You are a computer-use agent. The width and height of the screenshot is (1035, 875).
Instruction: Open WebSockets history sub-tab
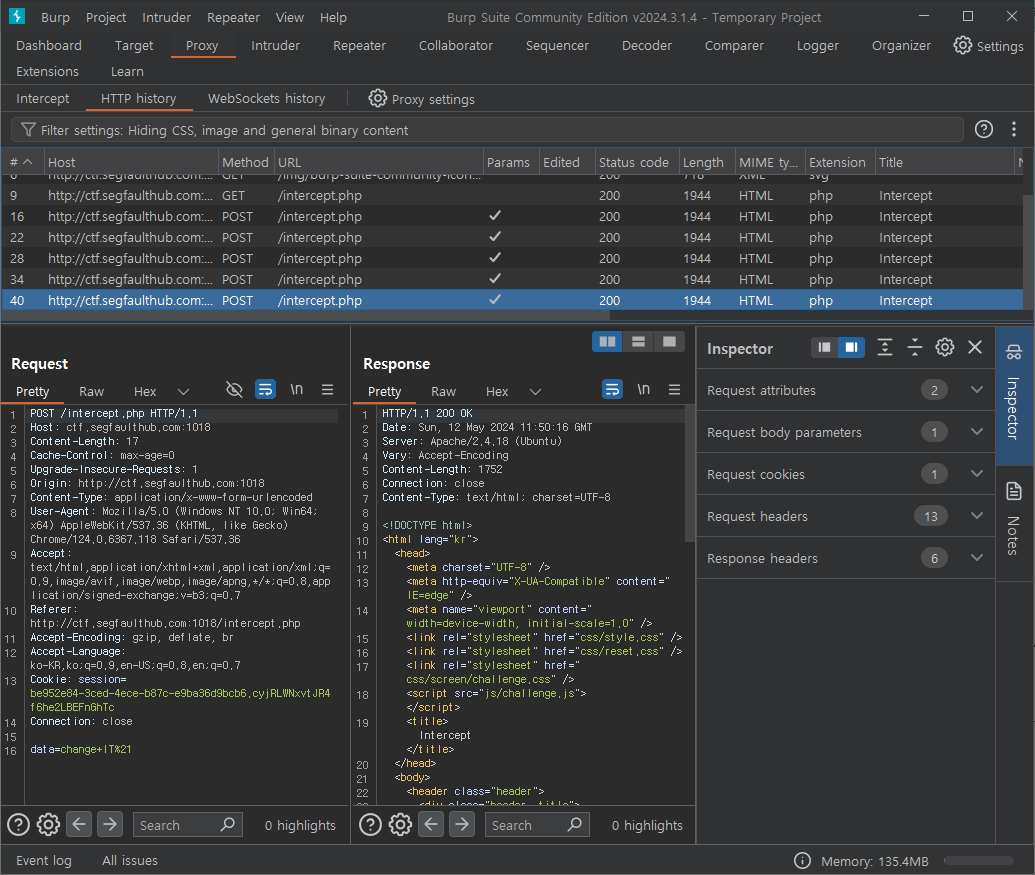coord(266,98)
